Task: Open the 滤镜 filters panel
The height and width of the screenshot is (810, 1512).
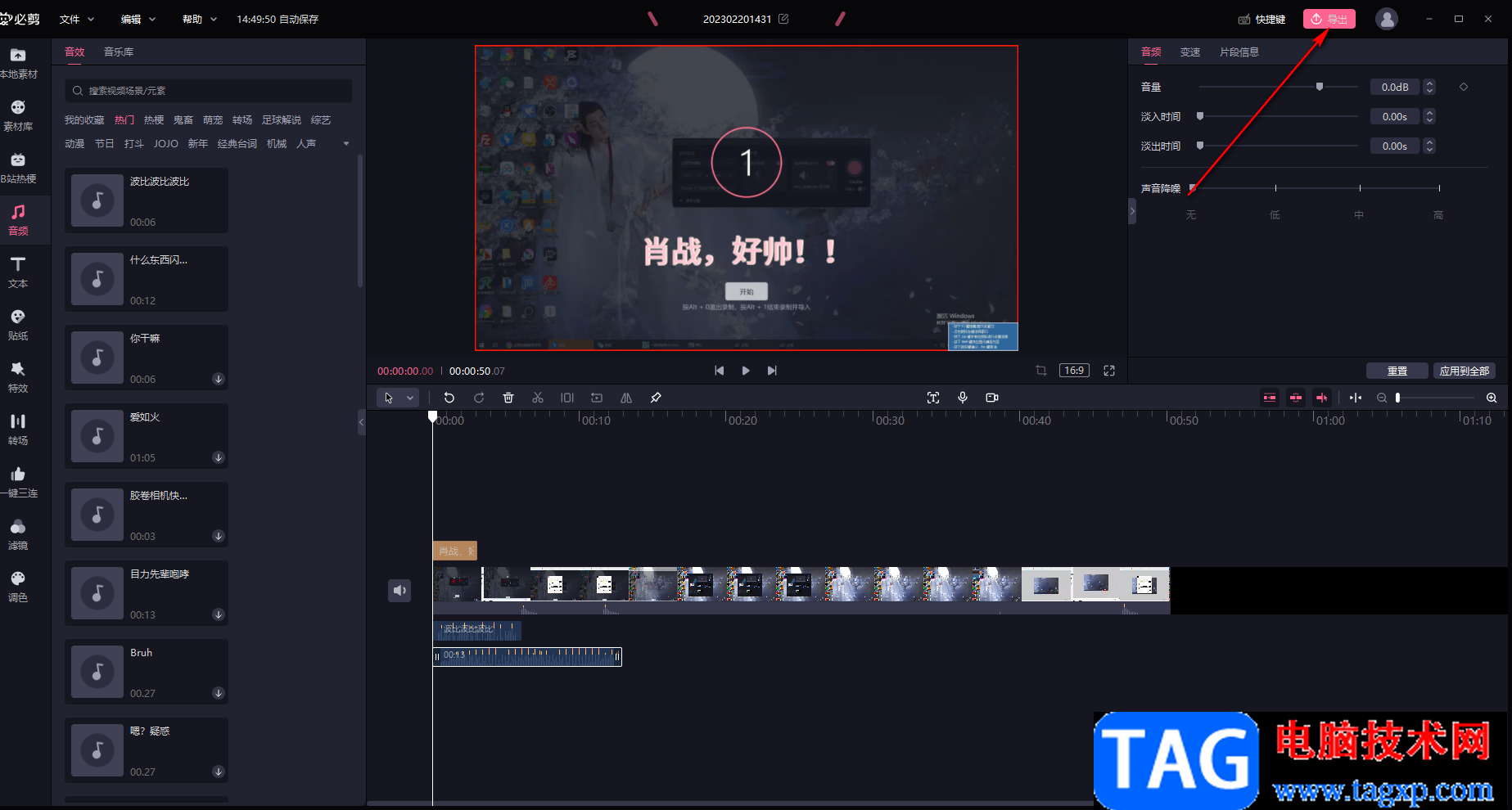Action: [18, 534]
